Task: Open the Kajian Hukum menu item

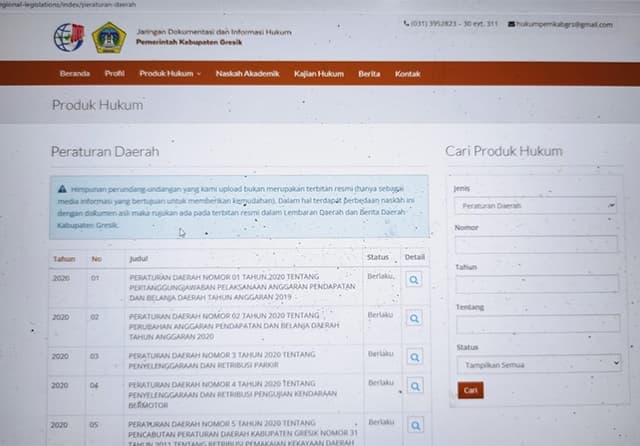Action: 319,74
